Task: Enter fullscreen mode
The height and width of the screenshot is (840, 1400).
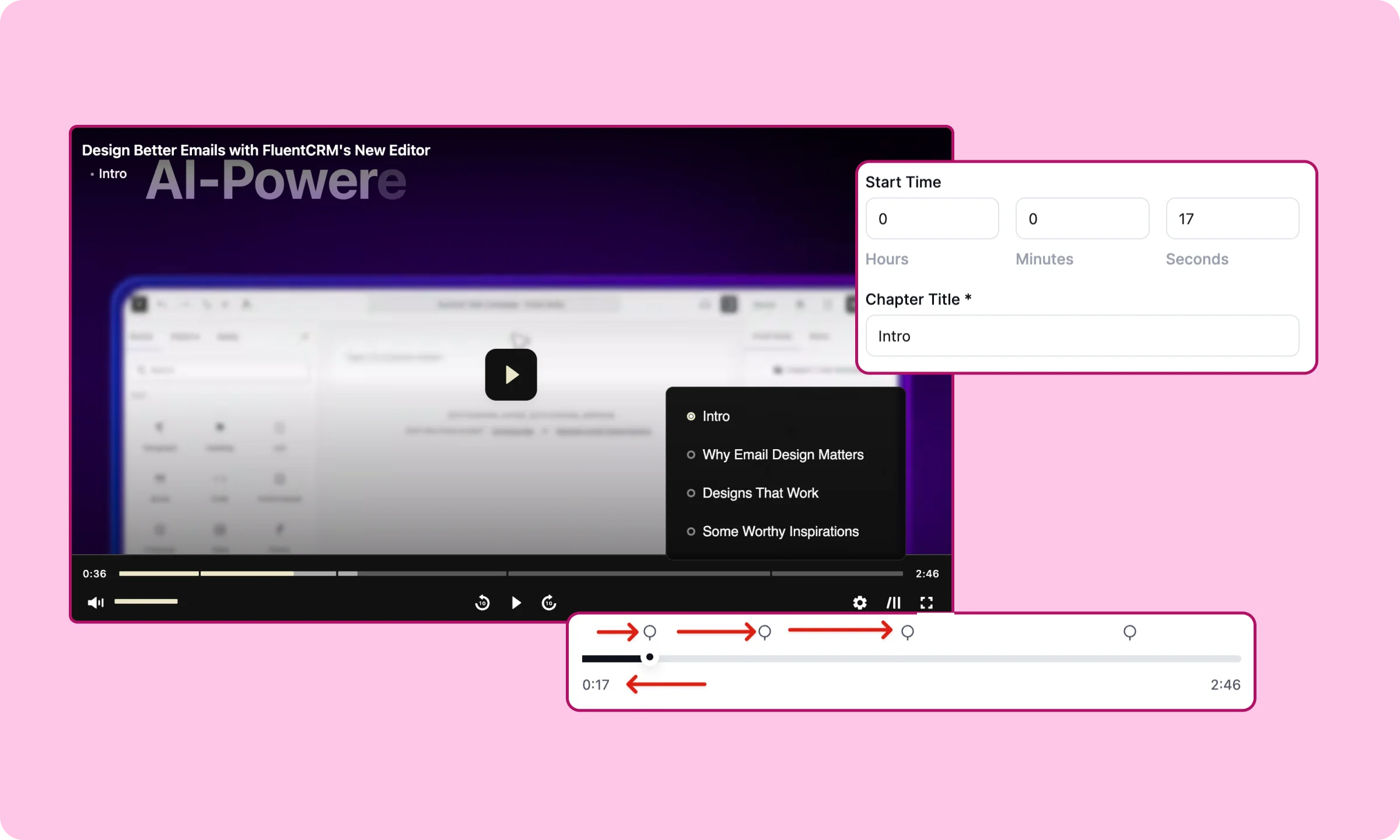Action: click(x=926, y=603)
